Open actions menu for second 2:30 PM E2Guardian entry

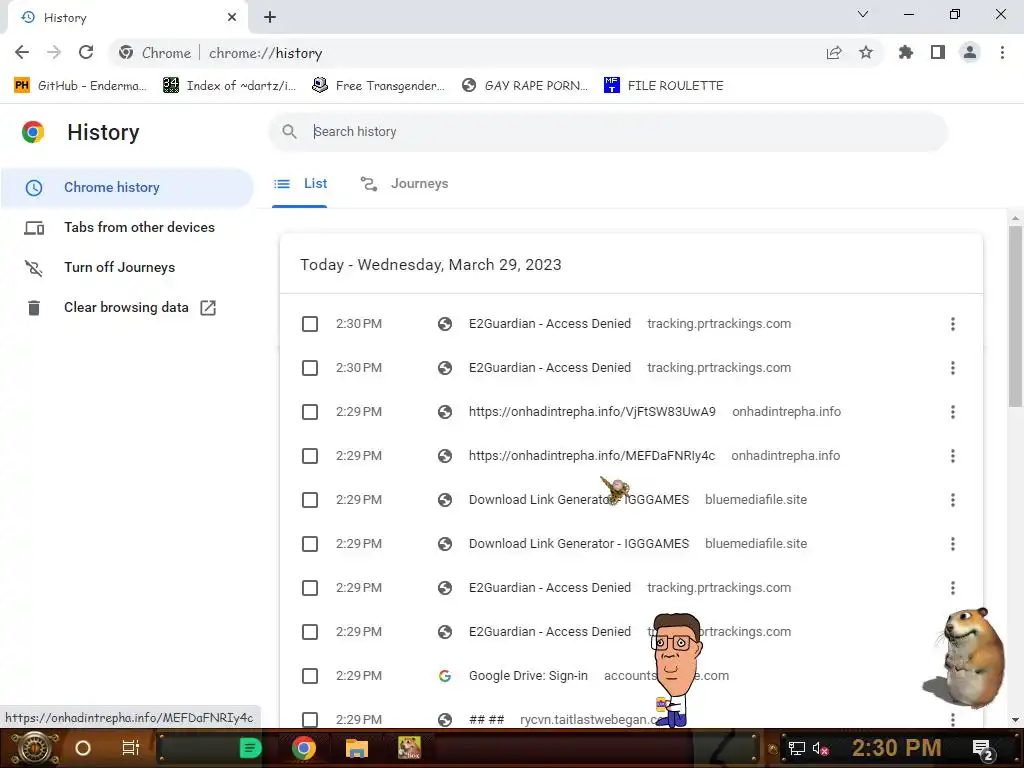(x=953, y=368)
